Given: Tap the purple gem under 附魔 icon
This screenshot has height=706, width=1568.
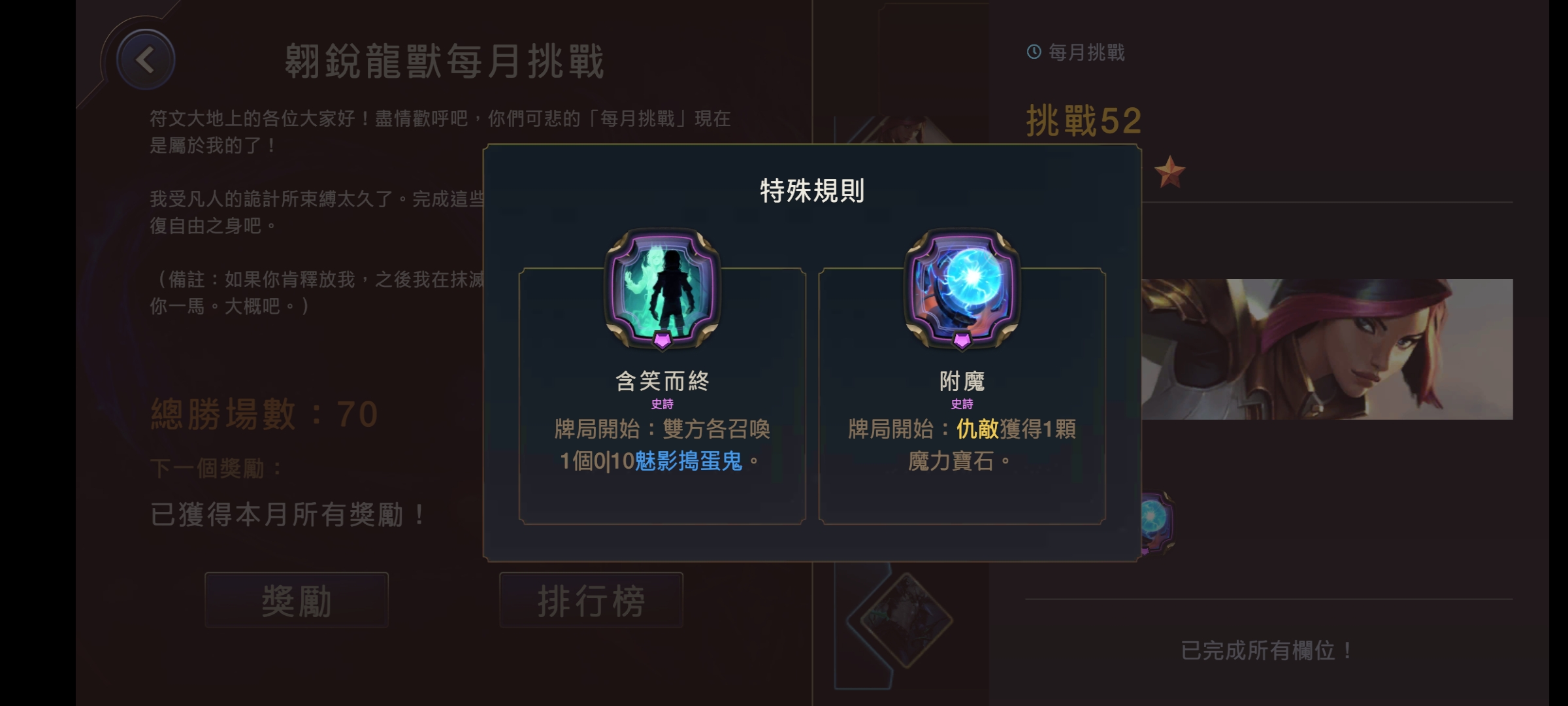Looking at the screenshot, I should [962, 340].
